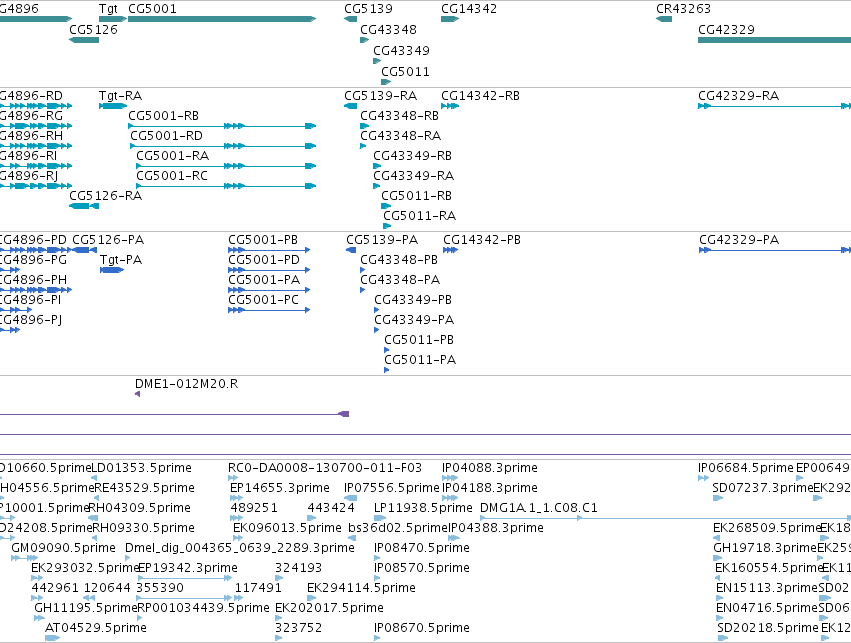The image size is (851, 643).
Task: Click transcript CG5001-RA label
Action: (173, 156)
